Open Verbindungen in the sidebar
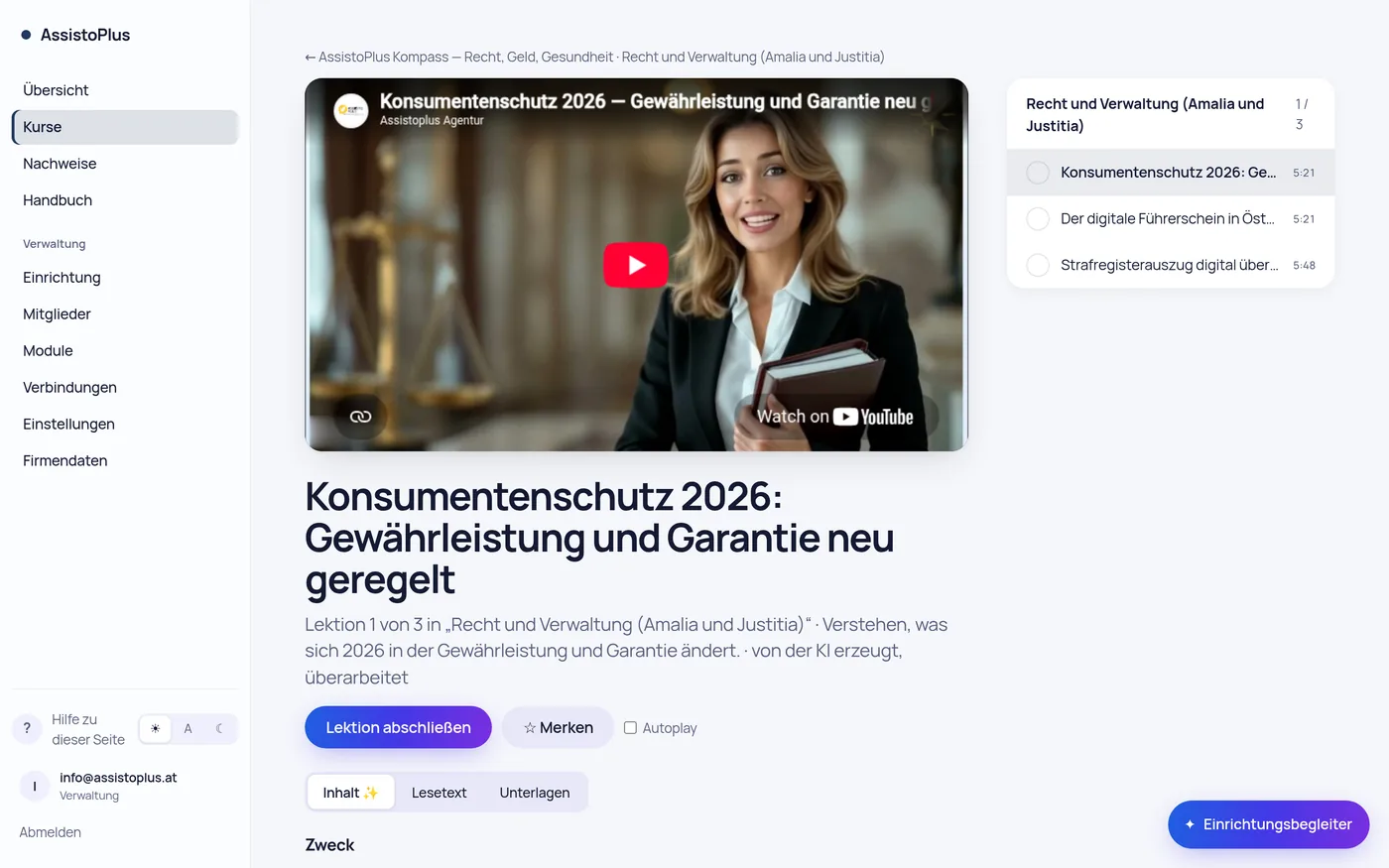 point(125,388)
